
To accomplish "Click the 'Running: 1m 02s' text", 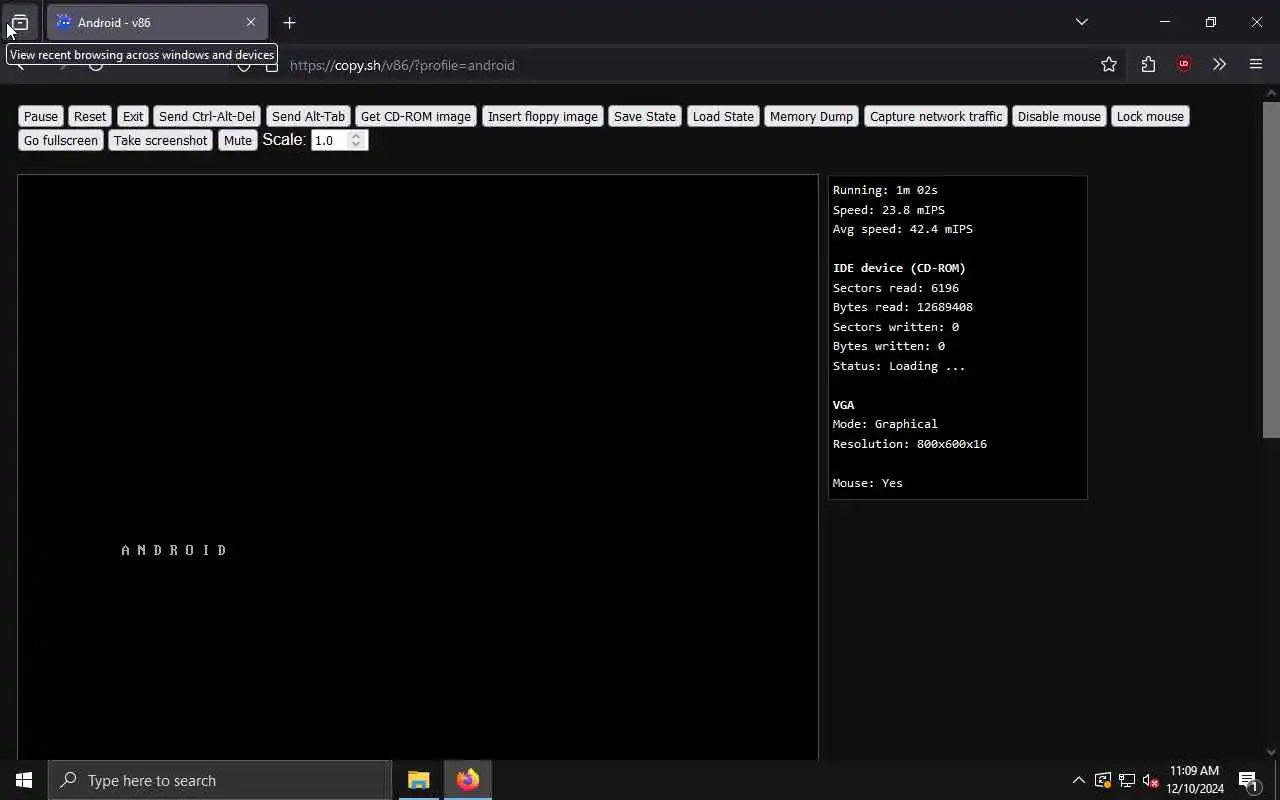I will click(885, 190).
